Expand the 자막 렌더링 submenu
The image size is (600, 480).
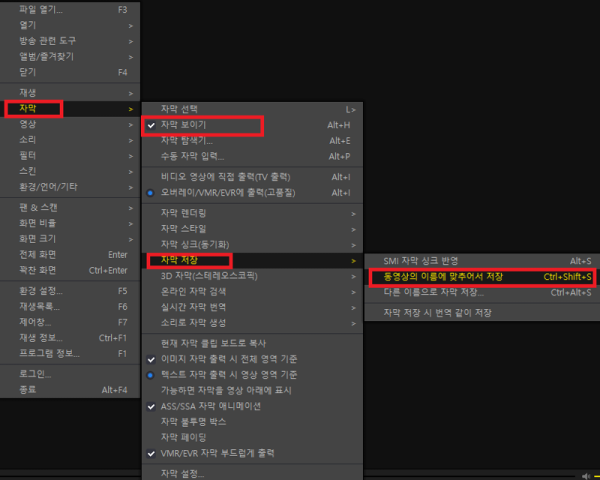coord(252,213)
